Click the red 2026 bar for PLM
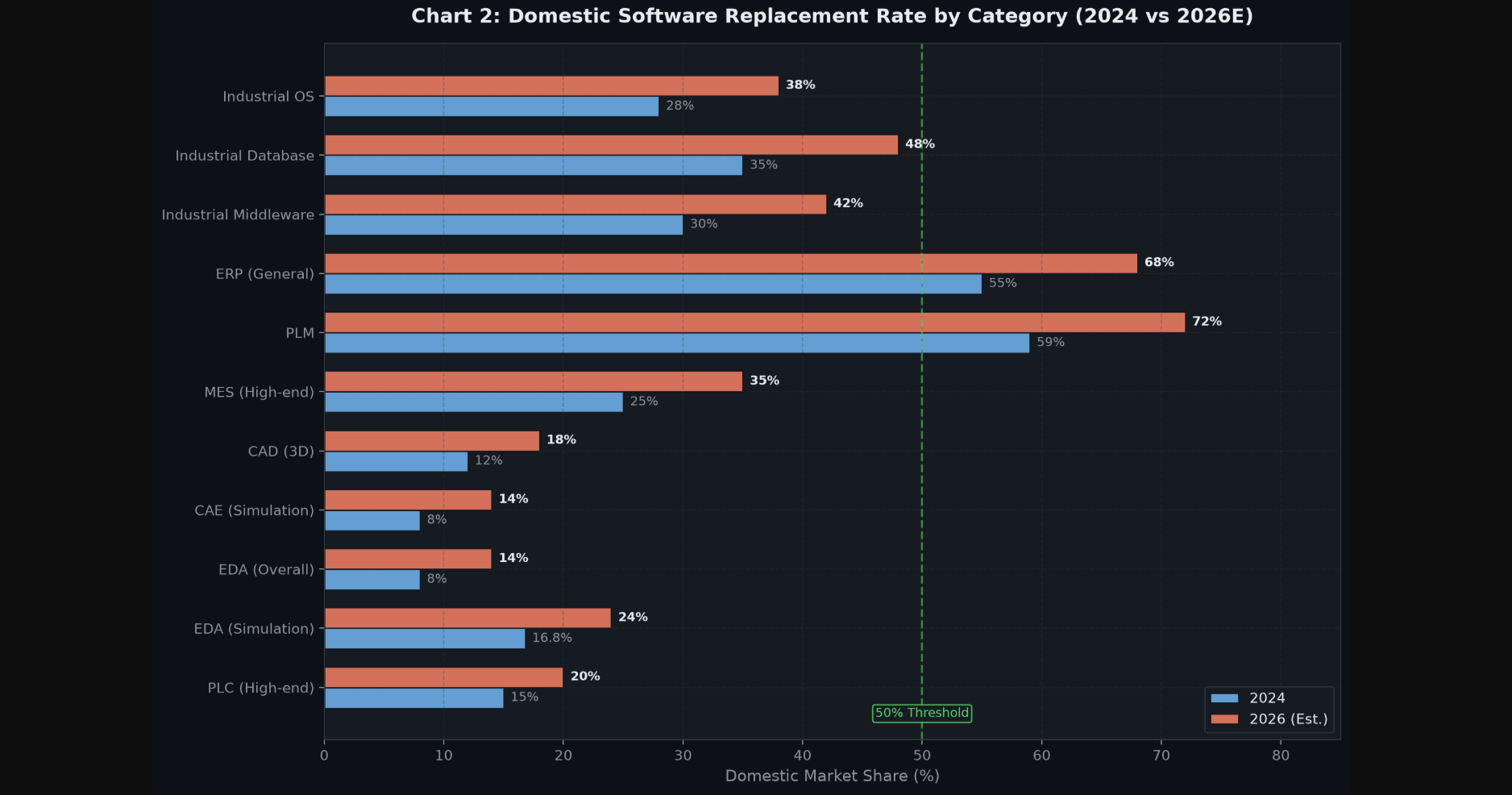 pyautogui.click(x=754, y=323)
